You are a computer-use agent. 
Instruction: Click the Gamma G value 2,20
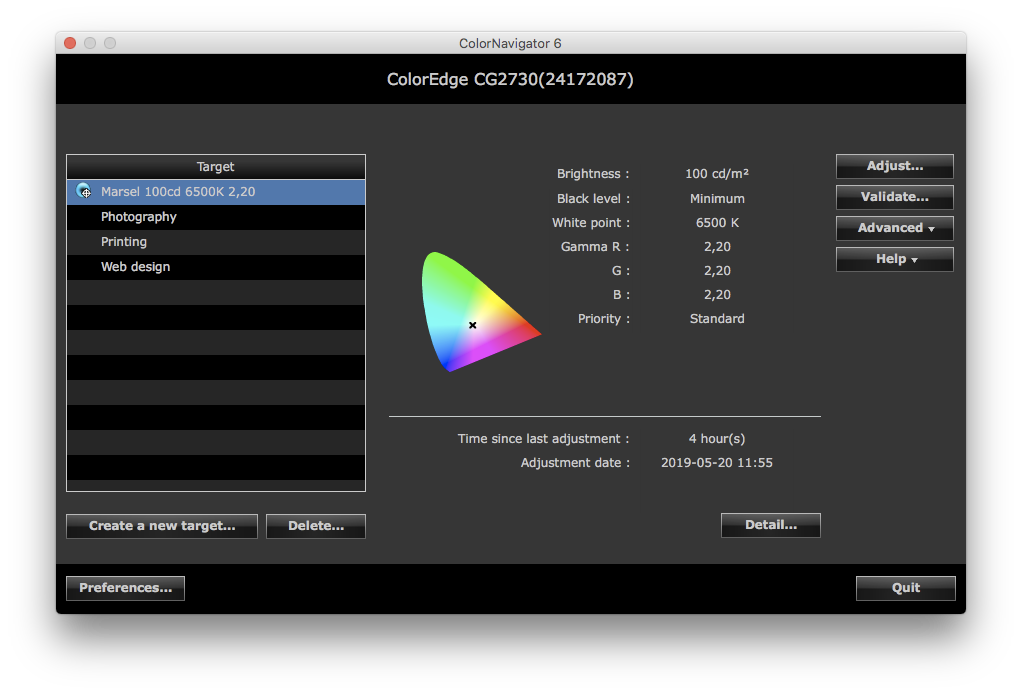(717, 271)
